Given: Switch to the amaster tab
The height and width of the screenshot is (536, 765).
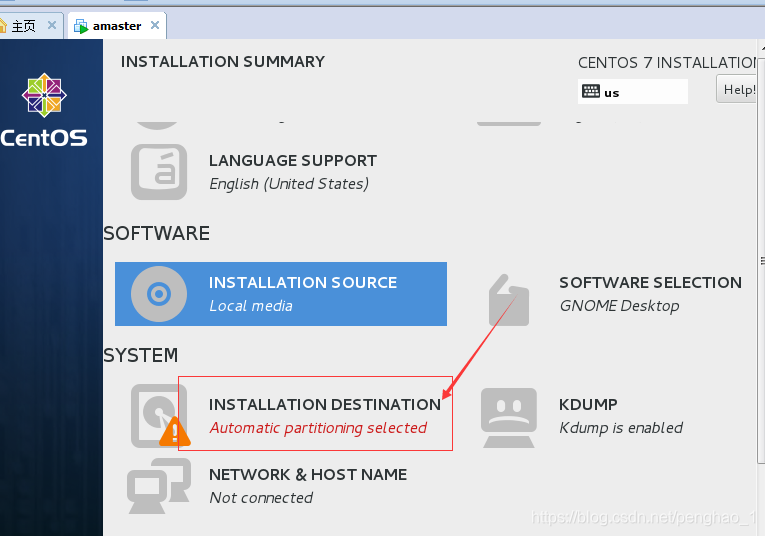Looking at the screenshot, I should click(x=117, y=26).
